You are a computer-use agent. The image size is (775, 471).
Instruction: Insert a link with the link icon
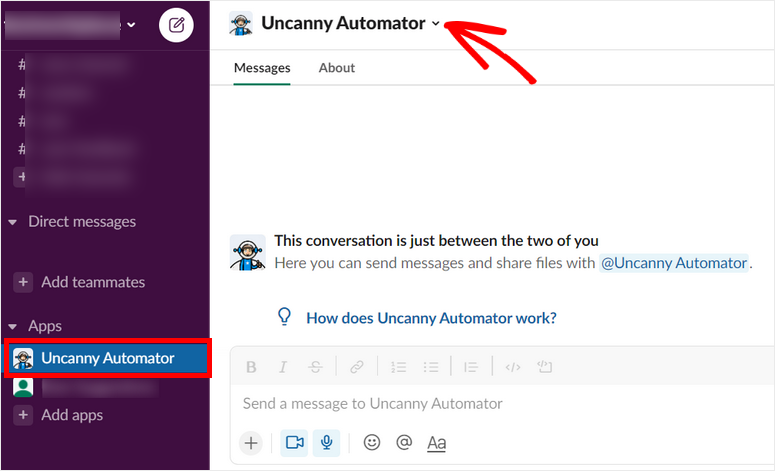coord(356,367)
